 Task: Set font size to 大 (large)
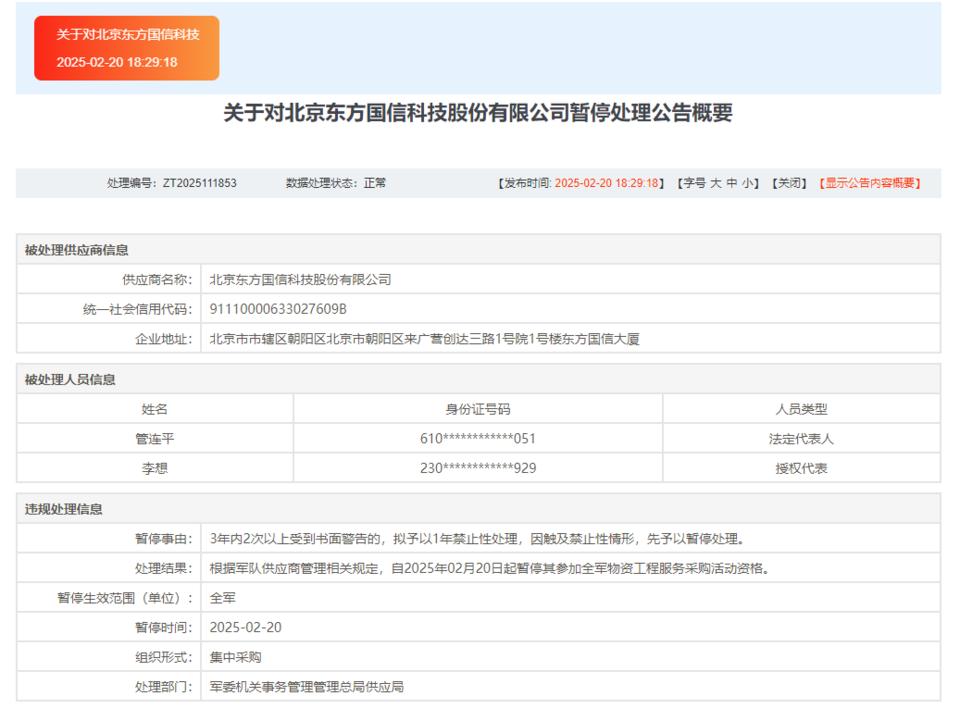[x=715, y=183]
